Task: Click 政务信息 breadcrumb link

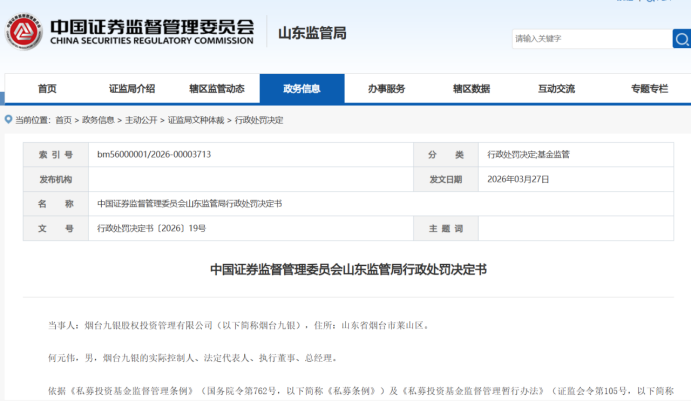Action: point(98,120)
